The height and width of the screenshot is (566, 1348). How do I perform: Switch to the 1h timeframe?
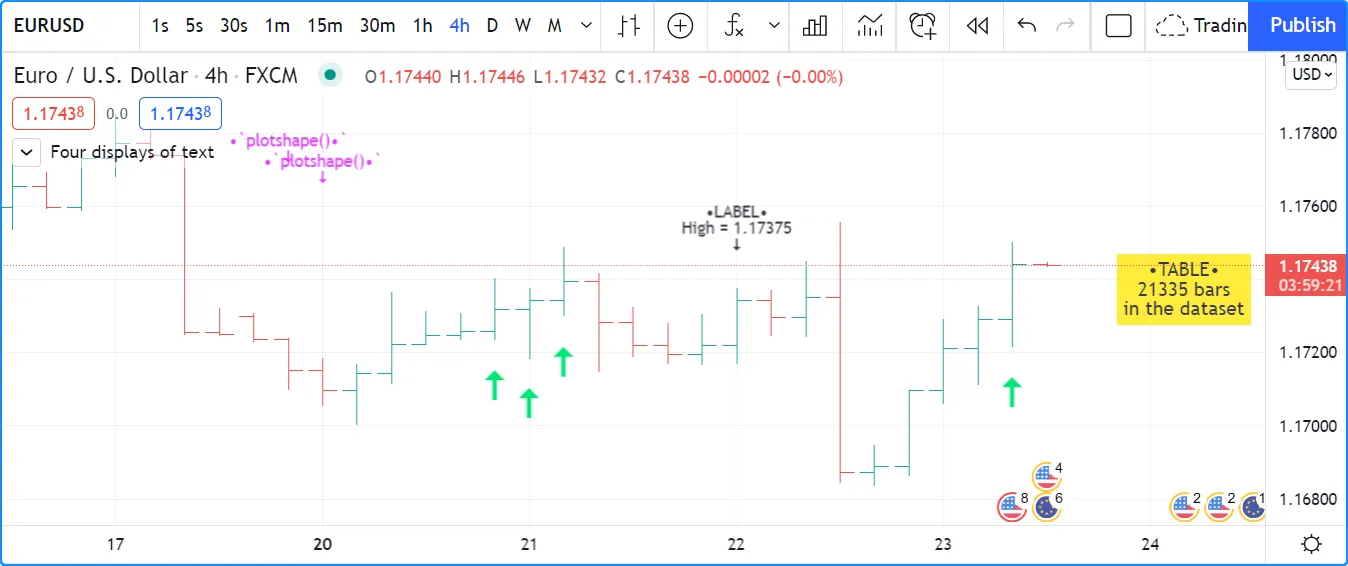pos(423,26)
